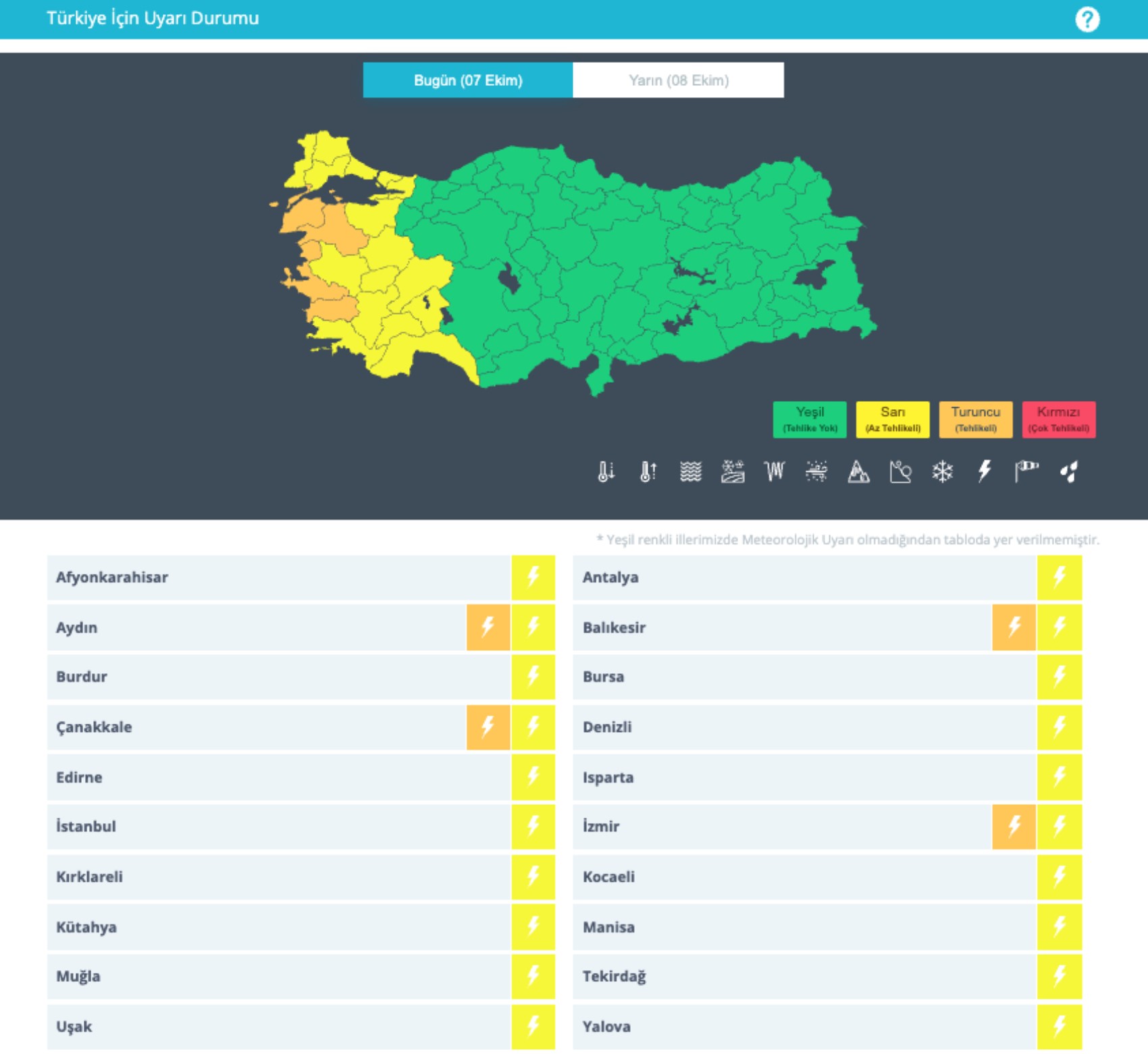
Task: Open İzmir's orange thunderstorm warning
Action: point(1014,826)
